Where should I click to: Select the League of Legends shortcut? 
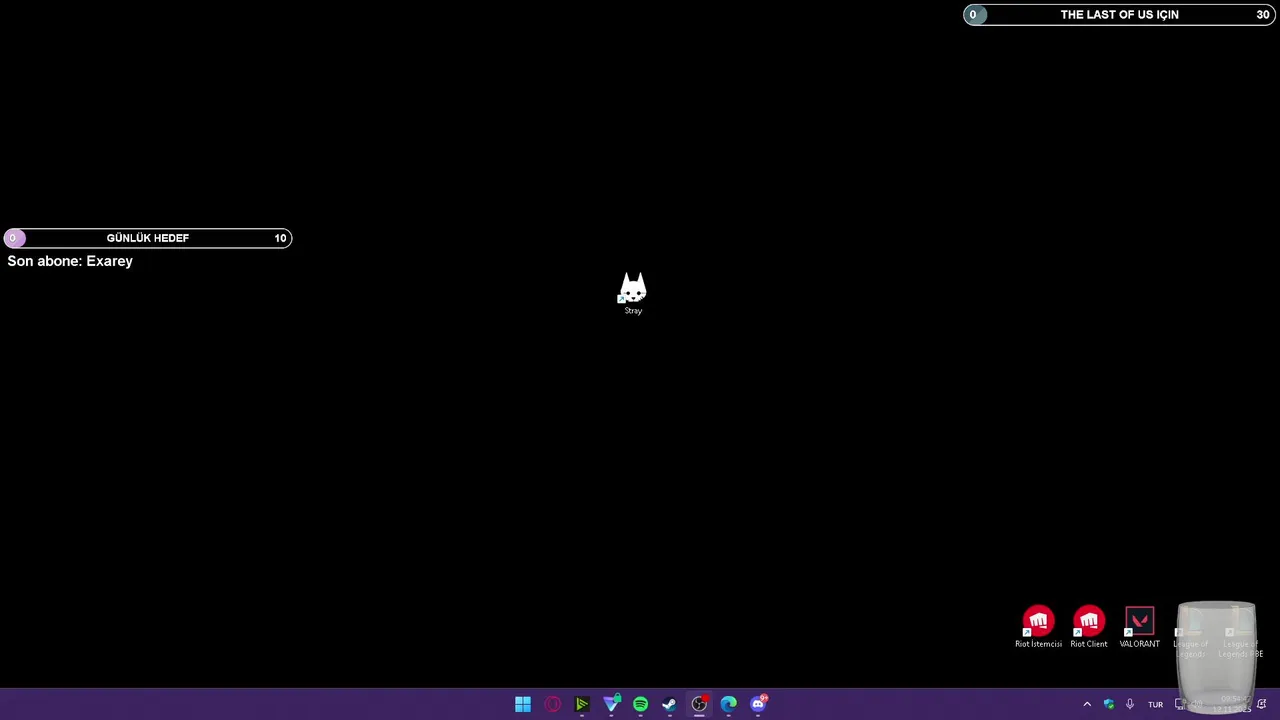coord(1190,632)
